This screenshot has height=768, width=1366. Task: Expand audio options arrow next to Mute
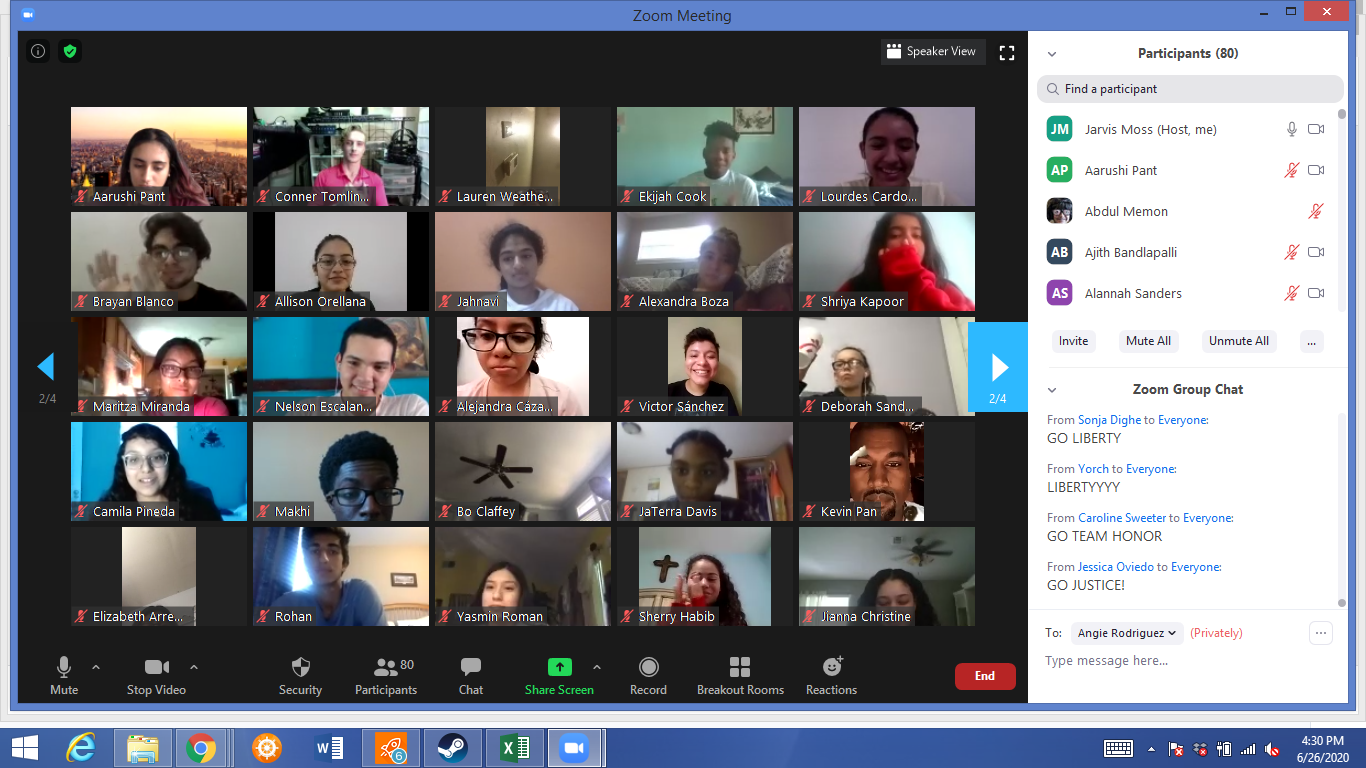tap(96, 667)
